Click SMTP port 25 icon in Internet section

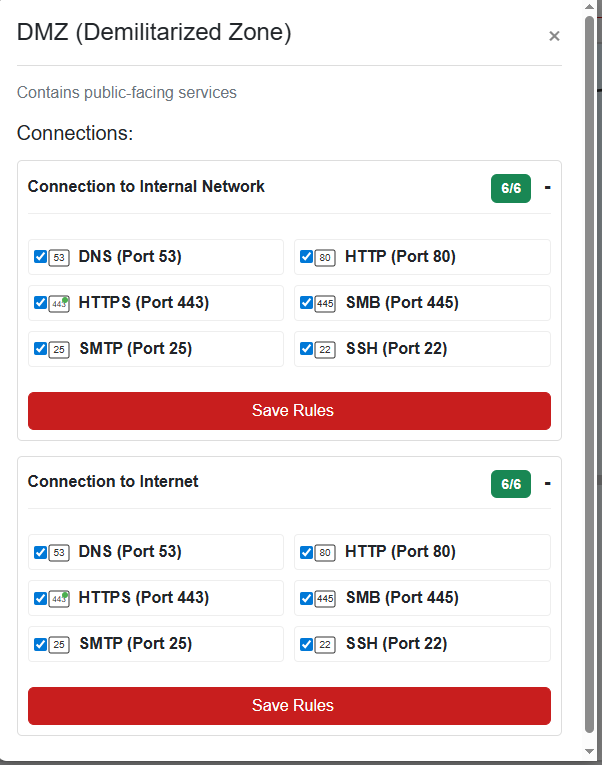tap(59, 644)
